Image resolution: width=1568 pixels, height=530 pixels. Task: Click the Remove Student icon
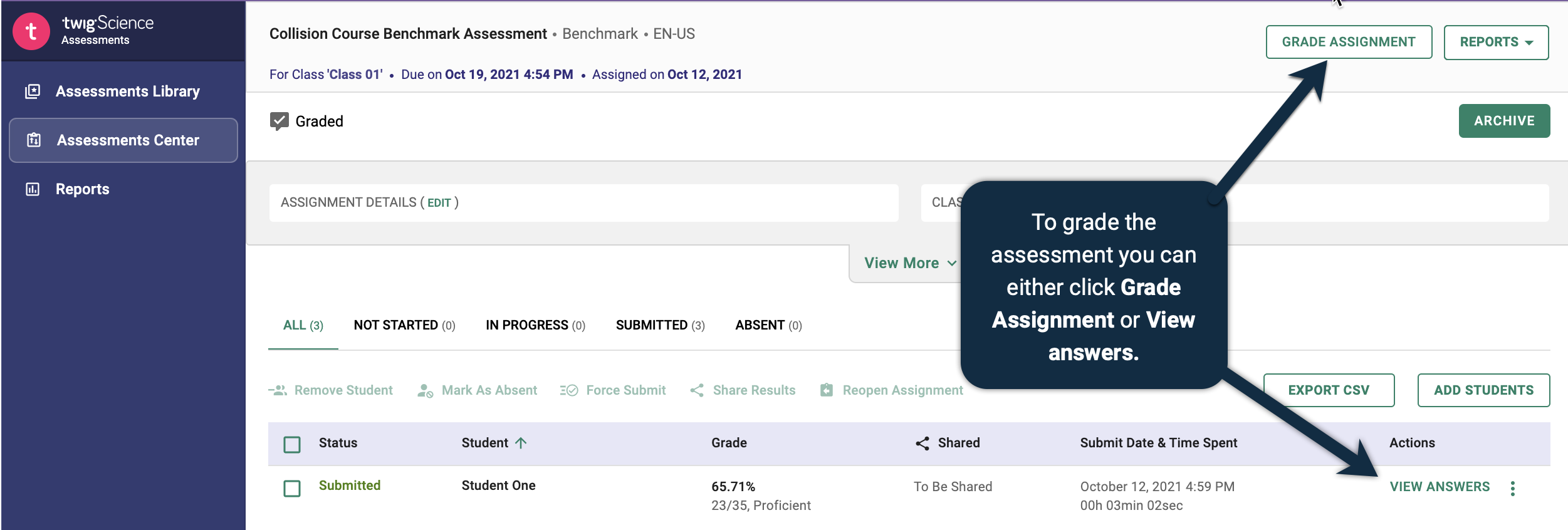pyautogui.click(x=278, y=390)
